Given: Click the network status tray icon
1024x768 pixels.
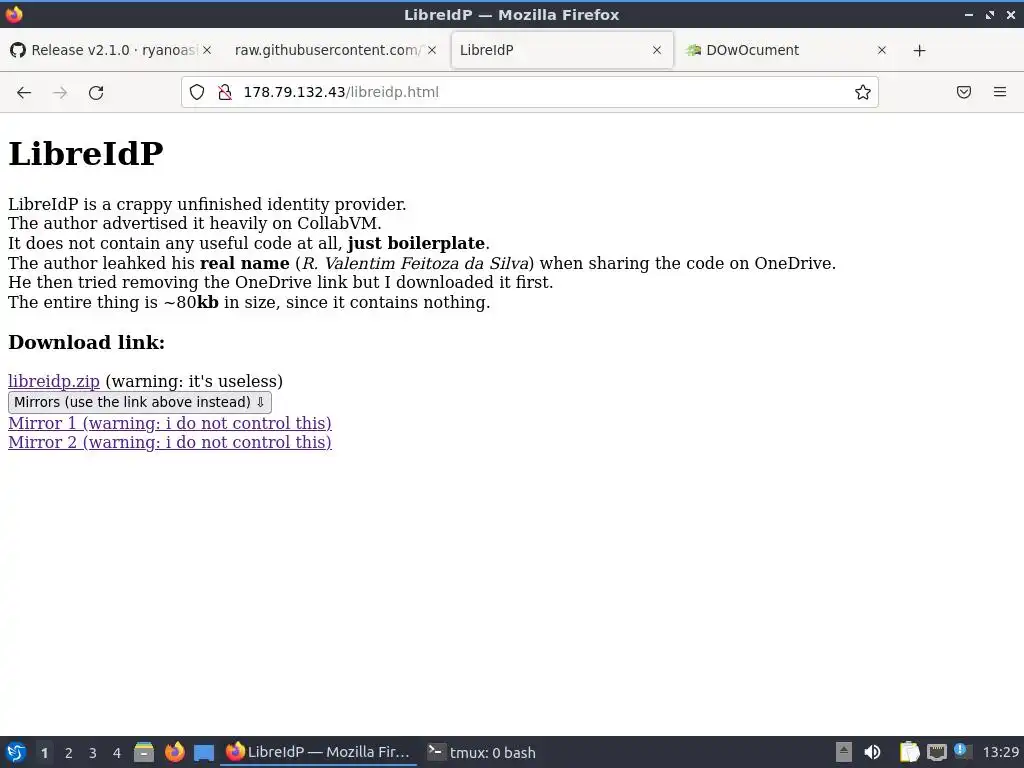Looking at the screenshot, I should click(936, 752).
